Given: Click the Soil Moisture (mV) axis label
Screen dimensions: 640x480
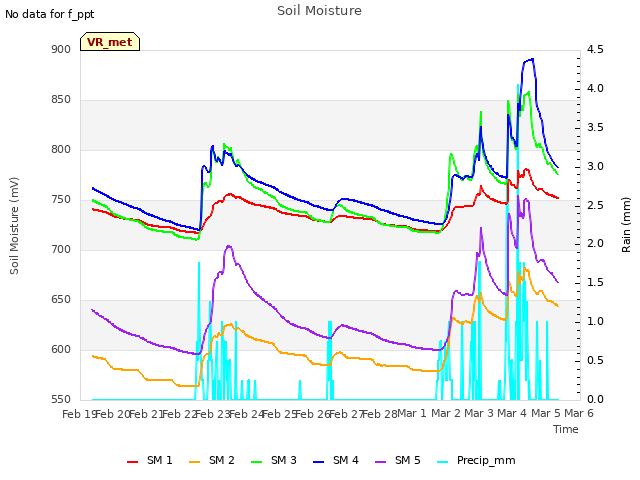Looking at the screenshot, I should click(14, 226).
